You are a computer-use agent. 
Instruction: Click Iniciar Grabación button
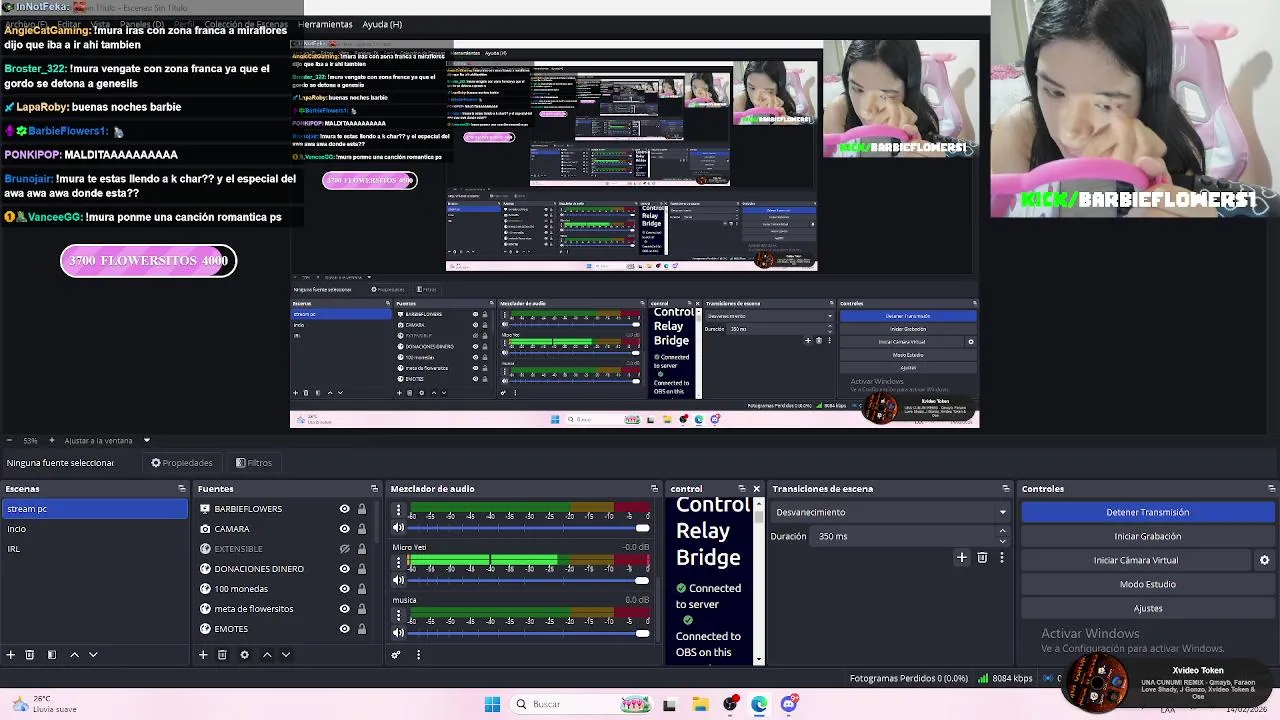1148,536
